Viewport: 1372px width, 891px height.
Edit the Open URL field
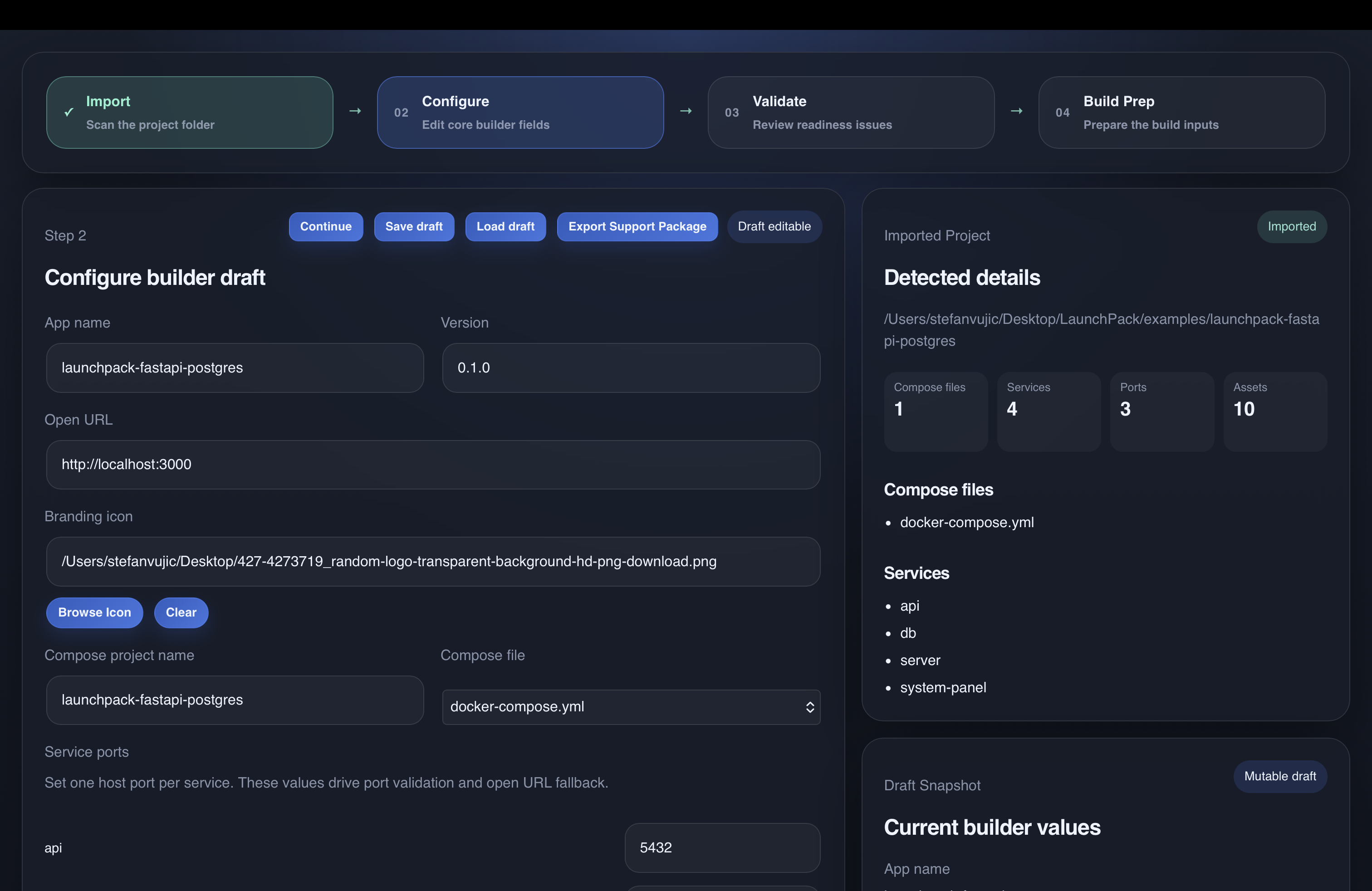click(433, 465)
